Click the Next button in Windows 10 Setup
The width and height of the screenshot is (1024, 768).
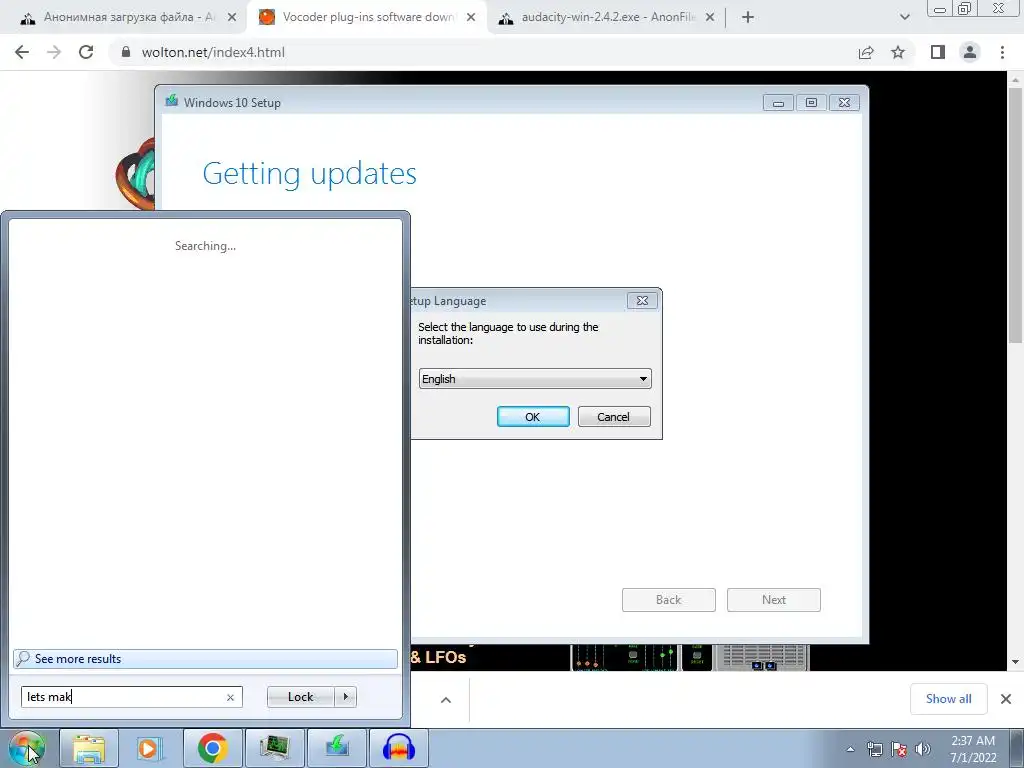tap(774, 600)
